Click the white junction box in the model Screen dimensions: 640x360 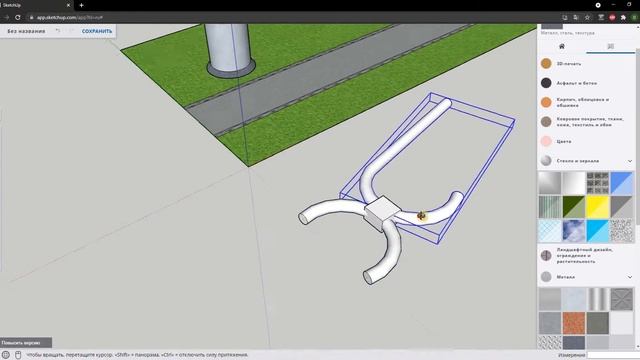[x=382, y=213]
